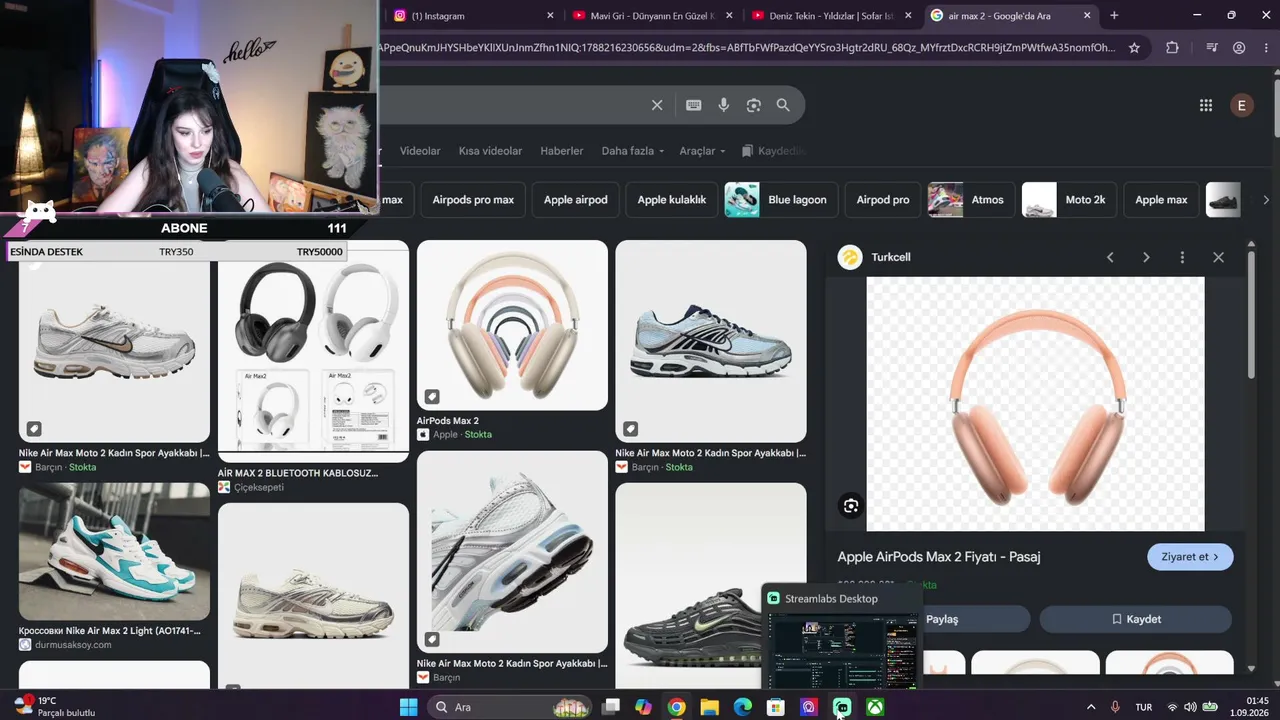The image size is (1280, 720).
Task: Filter by Apple max chip
Action: click(1162, 200)
